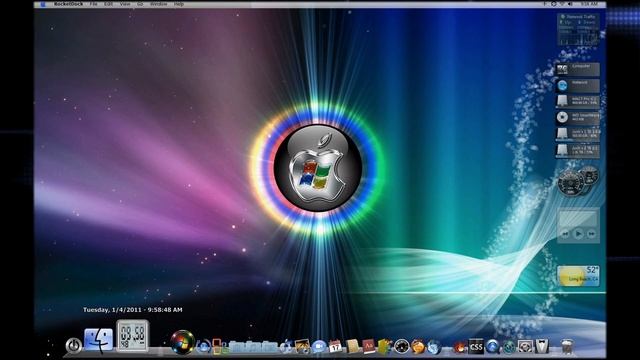Click the menu bar clock
The width and height of the screenshot is (640, 360).
589,4
